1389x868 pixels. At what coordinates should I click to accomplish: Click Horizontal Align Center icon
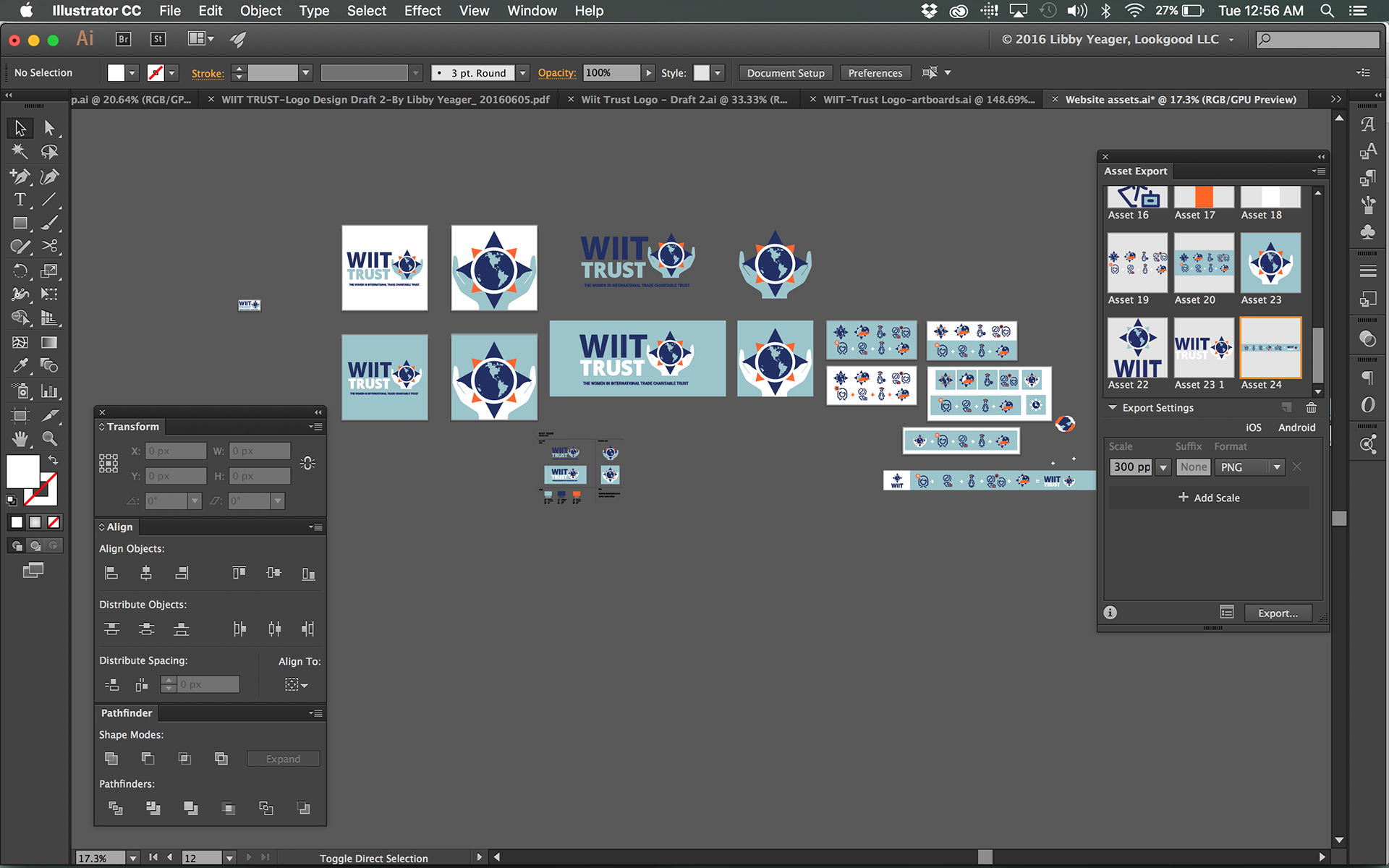click(x=146, y=574)
